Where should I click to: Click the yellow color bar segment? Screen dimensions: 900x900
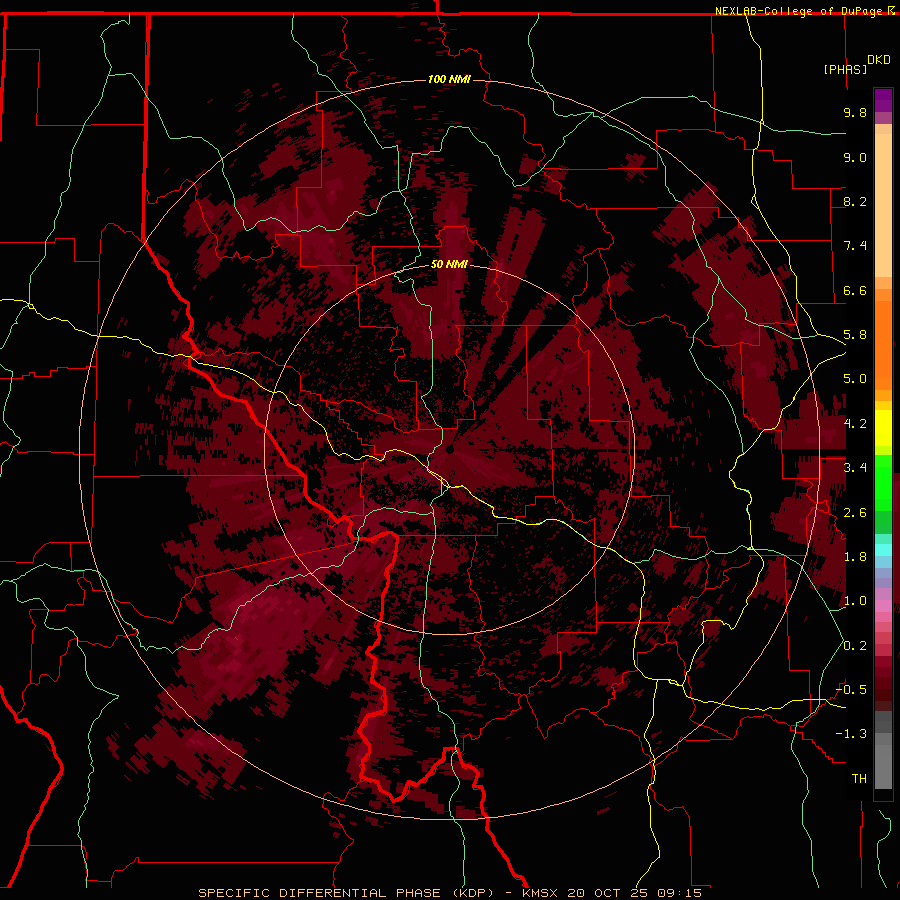[883, 428]
